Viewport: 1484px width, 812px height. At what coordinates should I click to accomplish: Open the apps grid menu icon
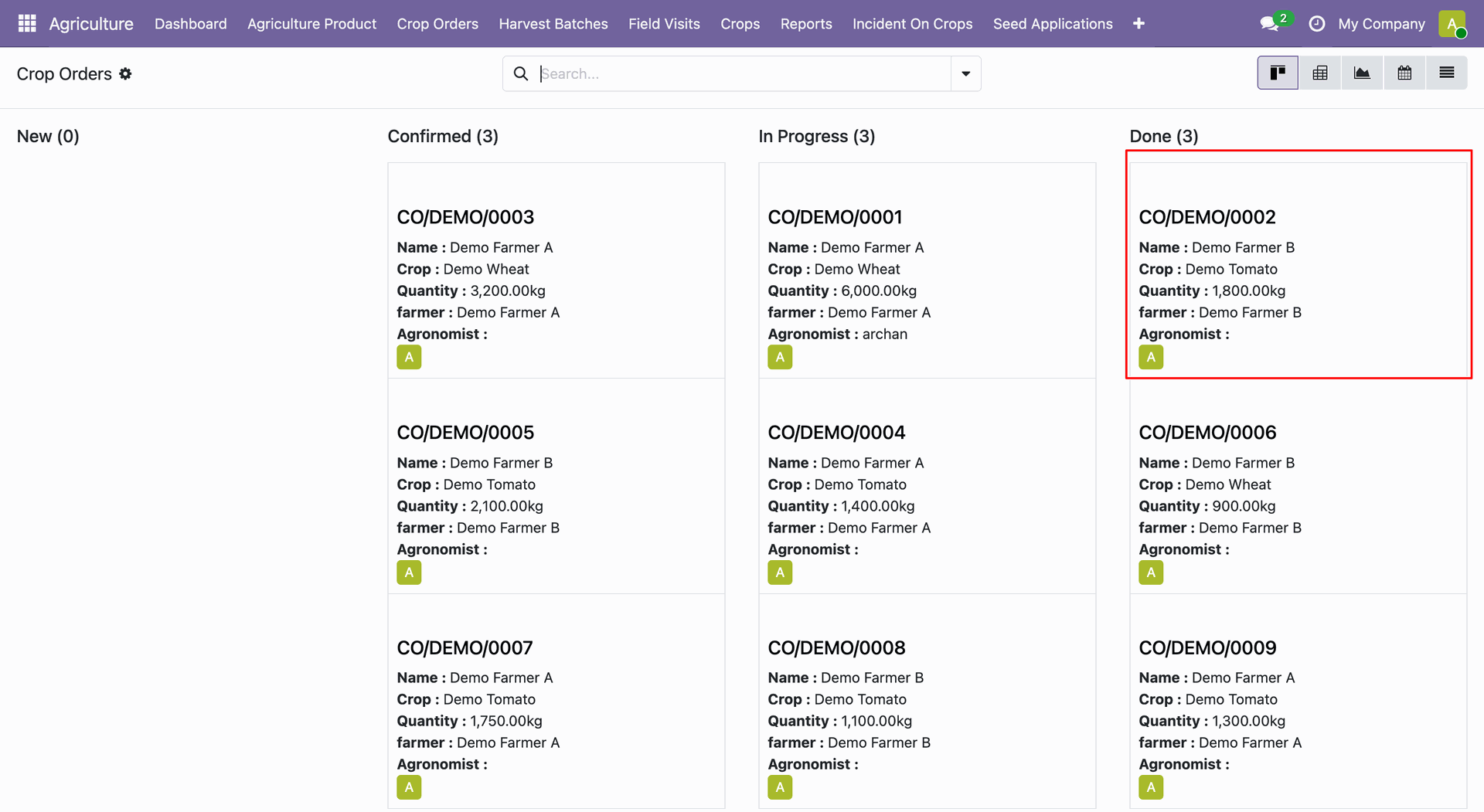point(27,23)
